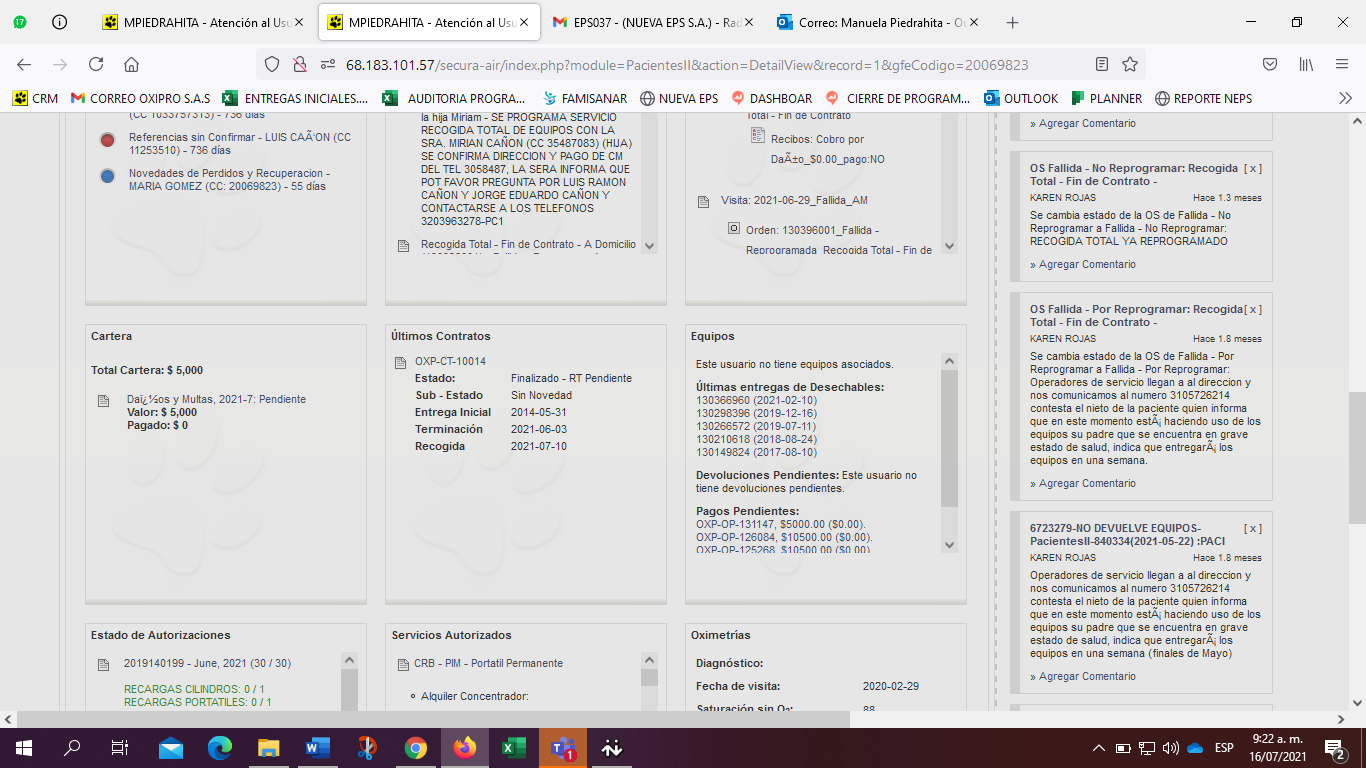The height and width of the screenshot is (768, 1366).
Task: Click the Visita 2021-06-29_Fallida_AM document icon
Action: point(703,201)
